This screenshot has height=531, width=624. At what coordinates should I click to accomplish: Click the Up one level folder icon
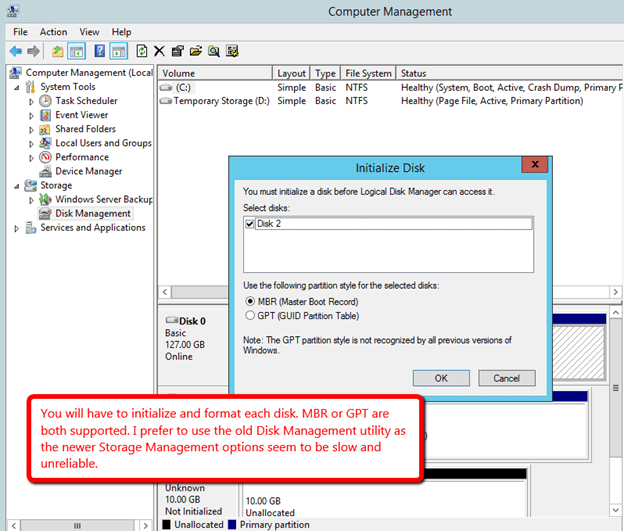point(58,51)
